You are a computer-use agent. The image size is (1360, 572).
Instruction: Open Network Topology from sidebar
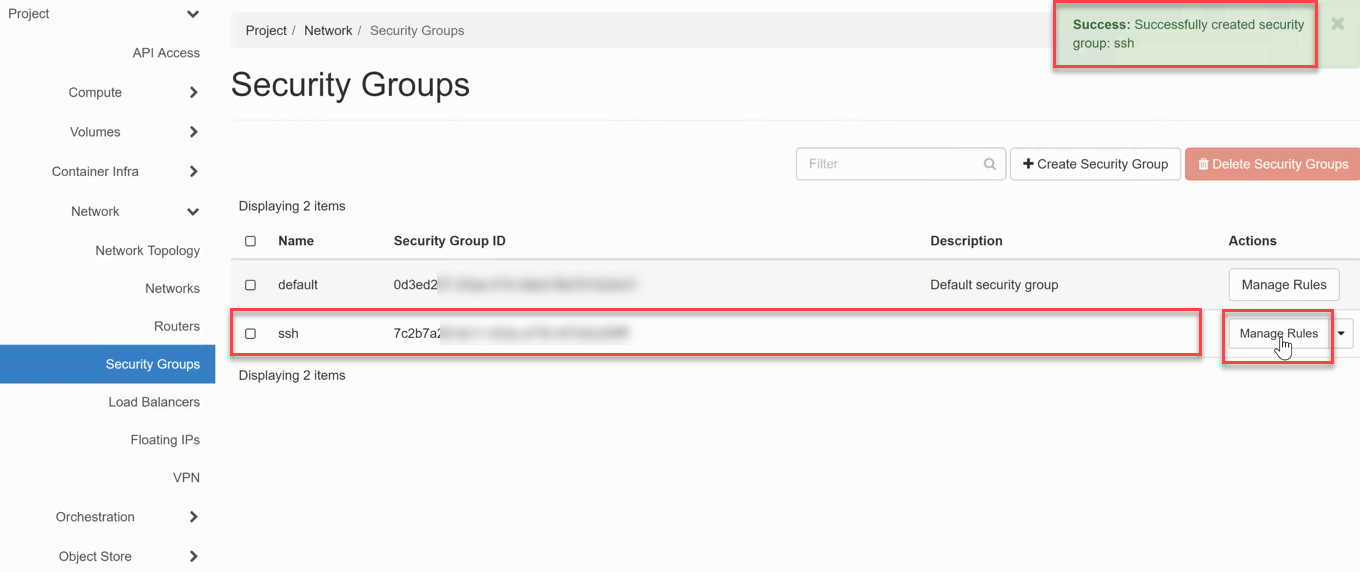tap(147, 251)
